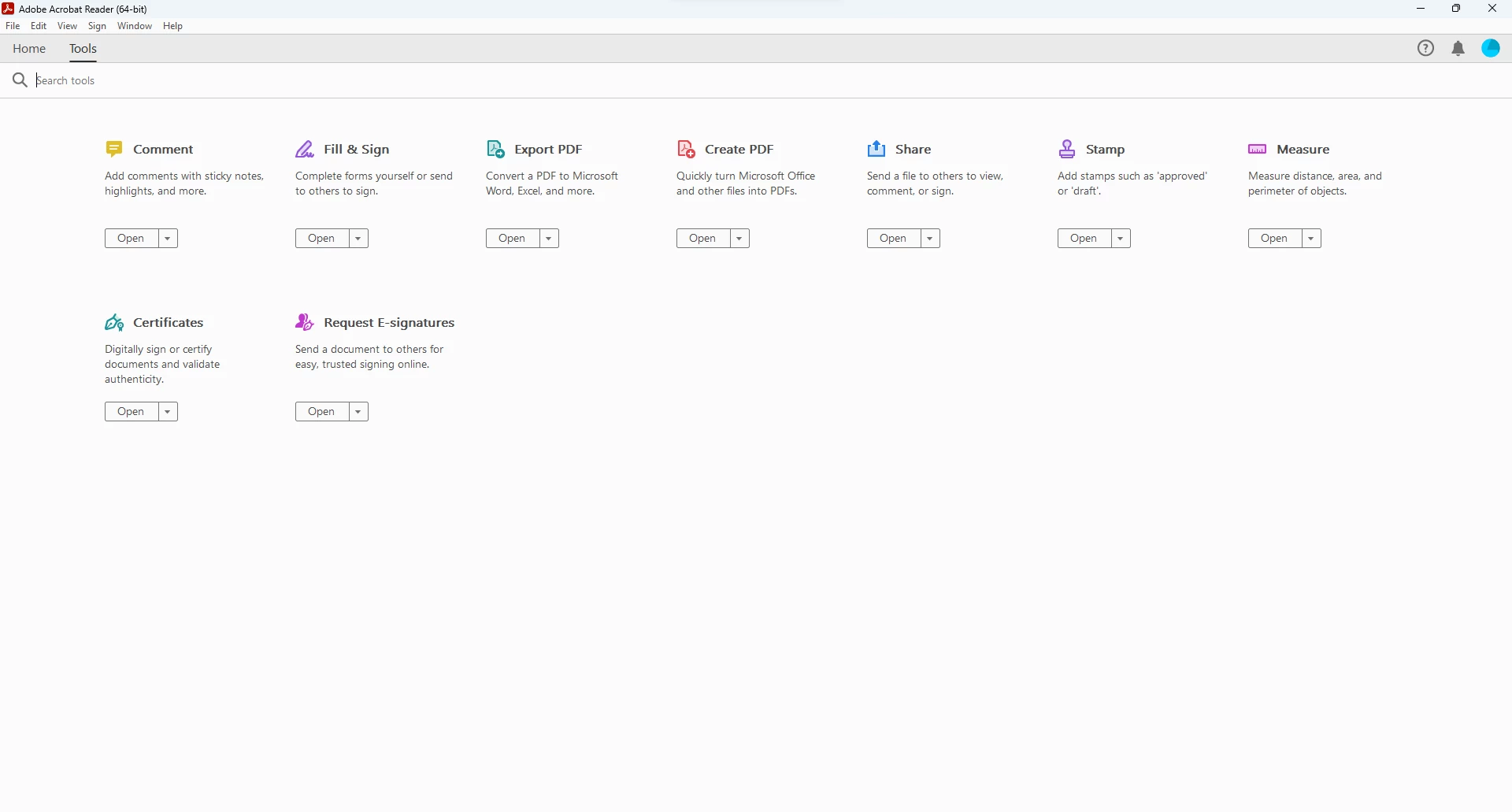This screenshot has width=1512, height=812.
Task: Click the Fill & Sign heading text
Action: 357,150
